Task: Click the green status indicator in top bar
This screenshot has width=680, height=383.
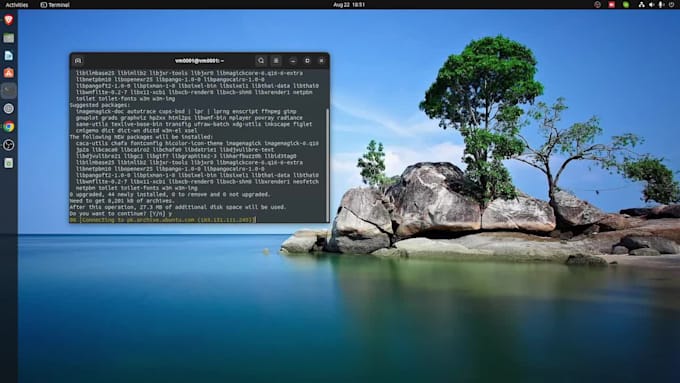Action: coord(626,5)
